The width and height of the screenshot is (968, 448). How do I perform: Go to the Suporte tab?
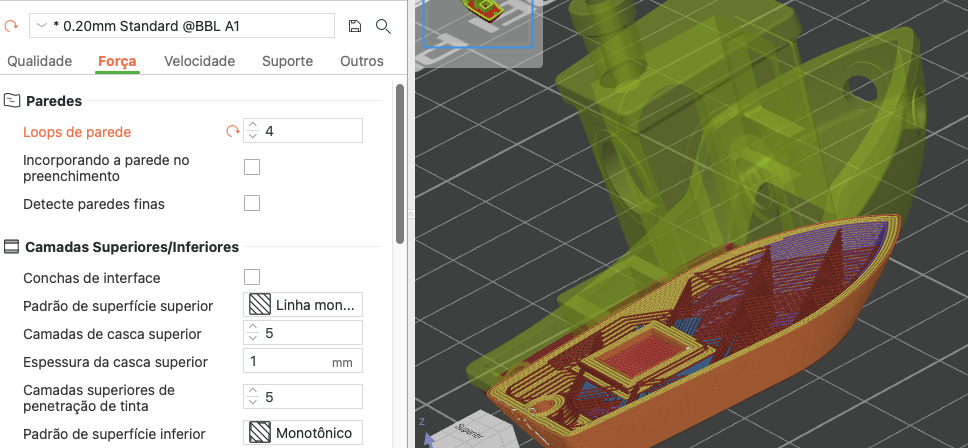[287, 61]
